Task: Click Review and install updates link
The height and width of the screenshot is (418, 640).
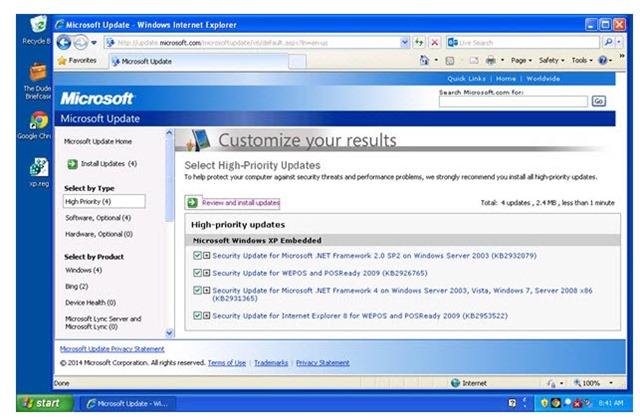Action: point(241,202)
